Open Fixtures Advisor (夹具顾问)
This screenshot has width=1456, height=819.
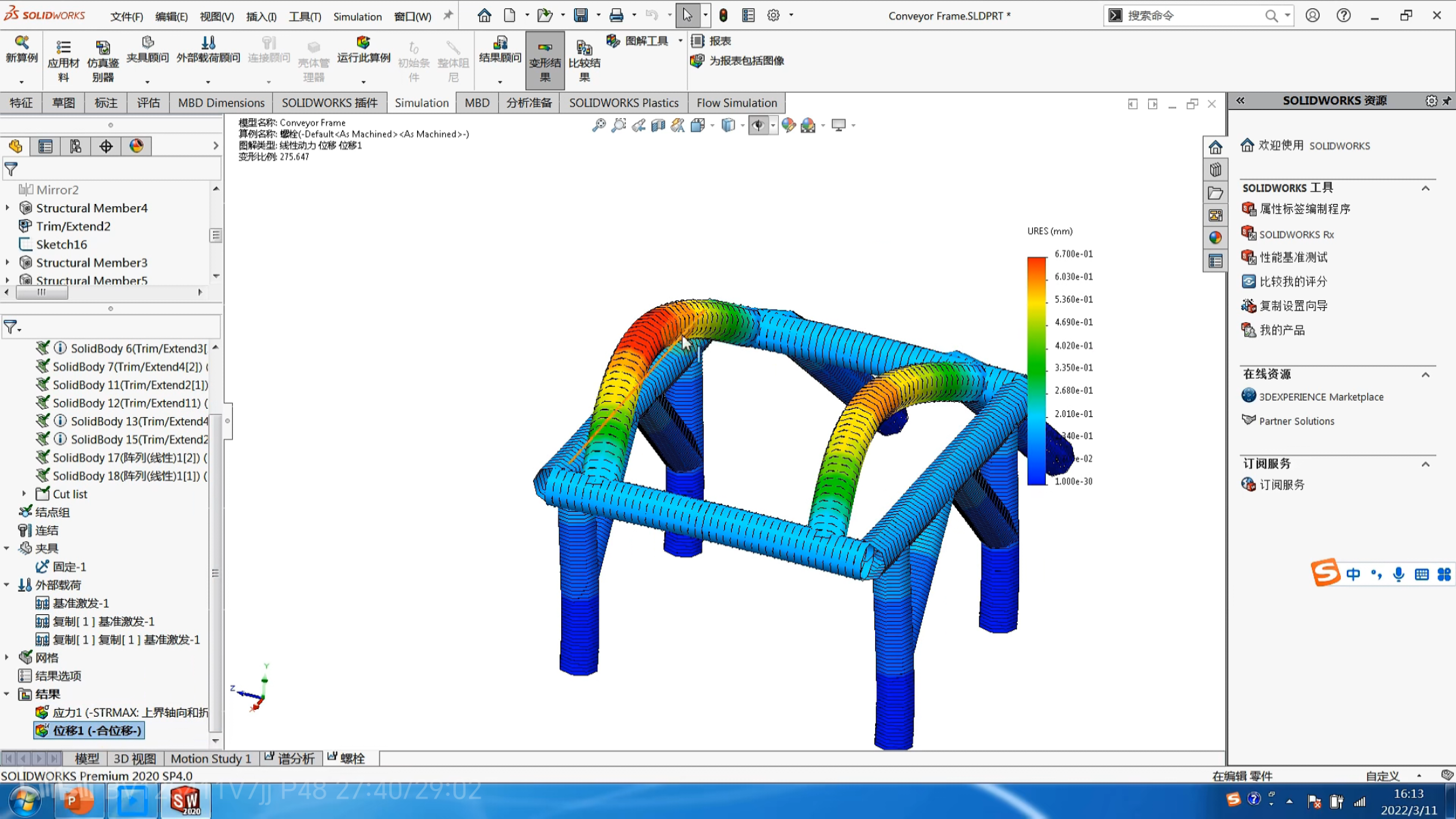(x=147, y=51)
